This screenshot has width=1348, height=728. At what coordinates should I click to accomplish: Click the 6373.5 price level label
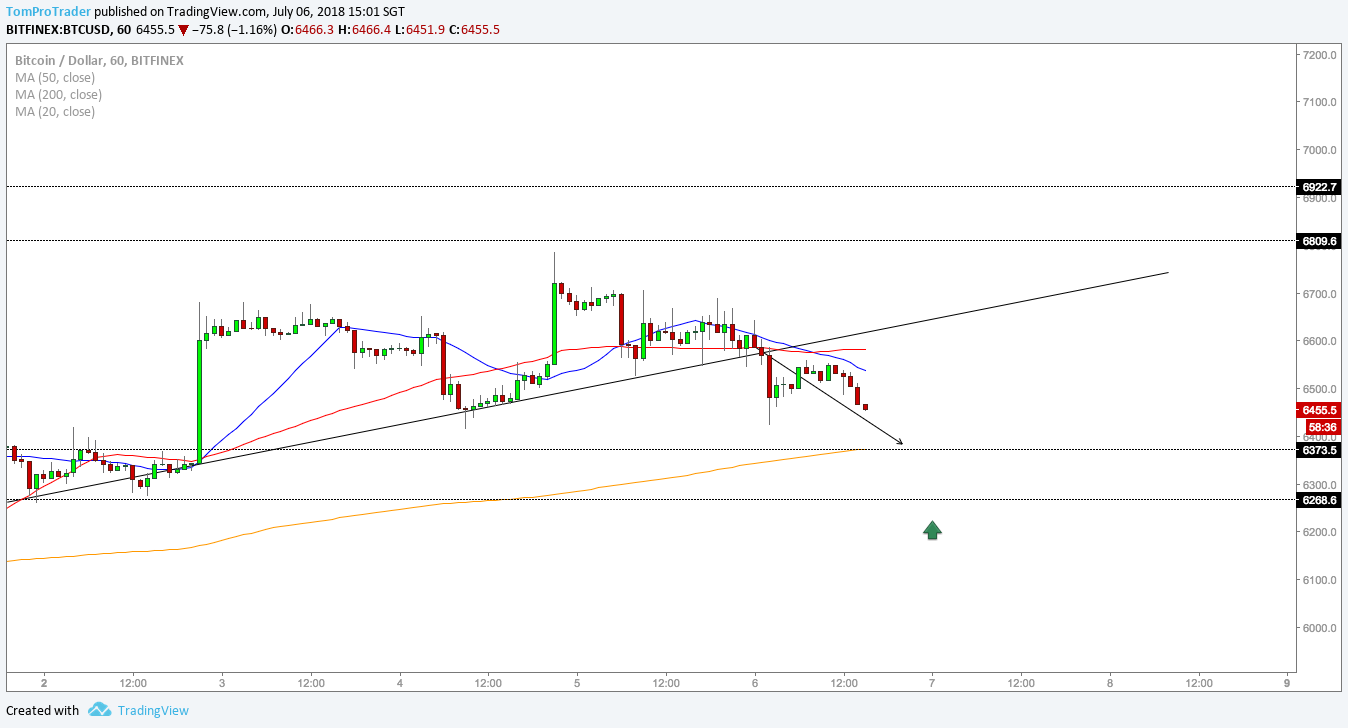(1319, 450)
